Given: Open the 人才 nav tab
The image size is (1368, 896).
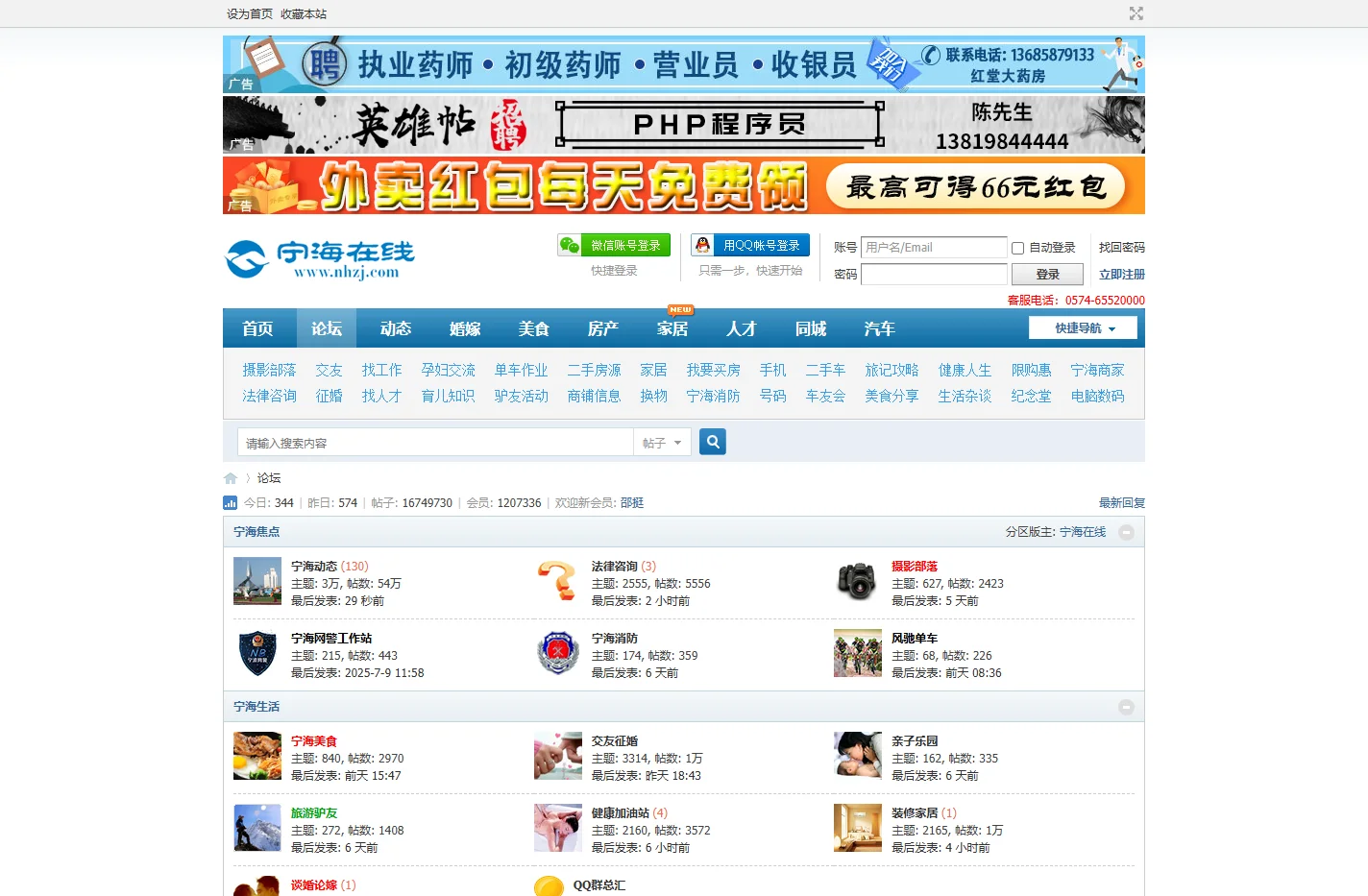Looking at the screenshot, I should click(x=742, y=328).
